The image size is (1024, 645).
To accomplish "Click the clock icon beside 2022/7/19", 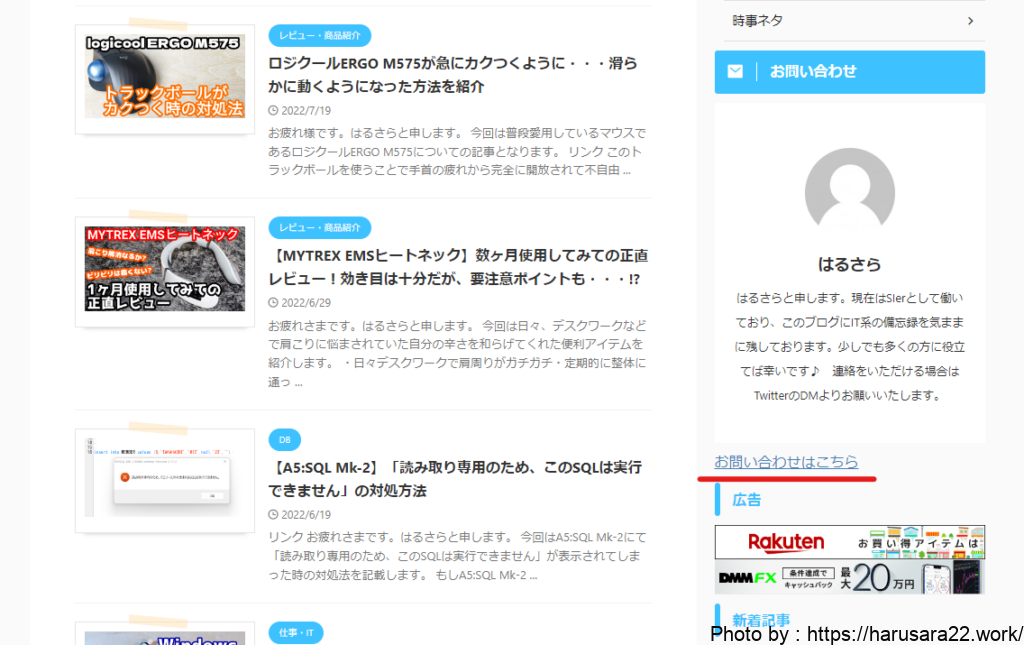I will click(x=273, y=110).
